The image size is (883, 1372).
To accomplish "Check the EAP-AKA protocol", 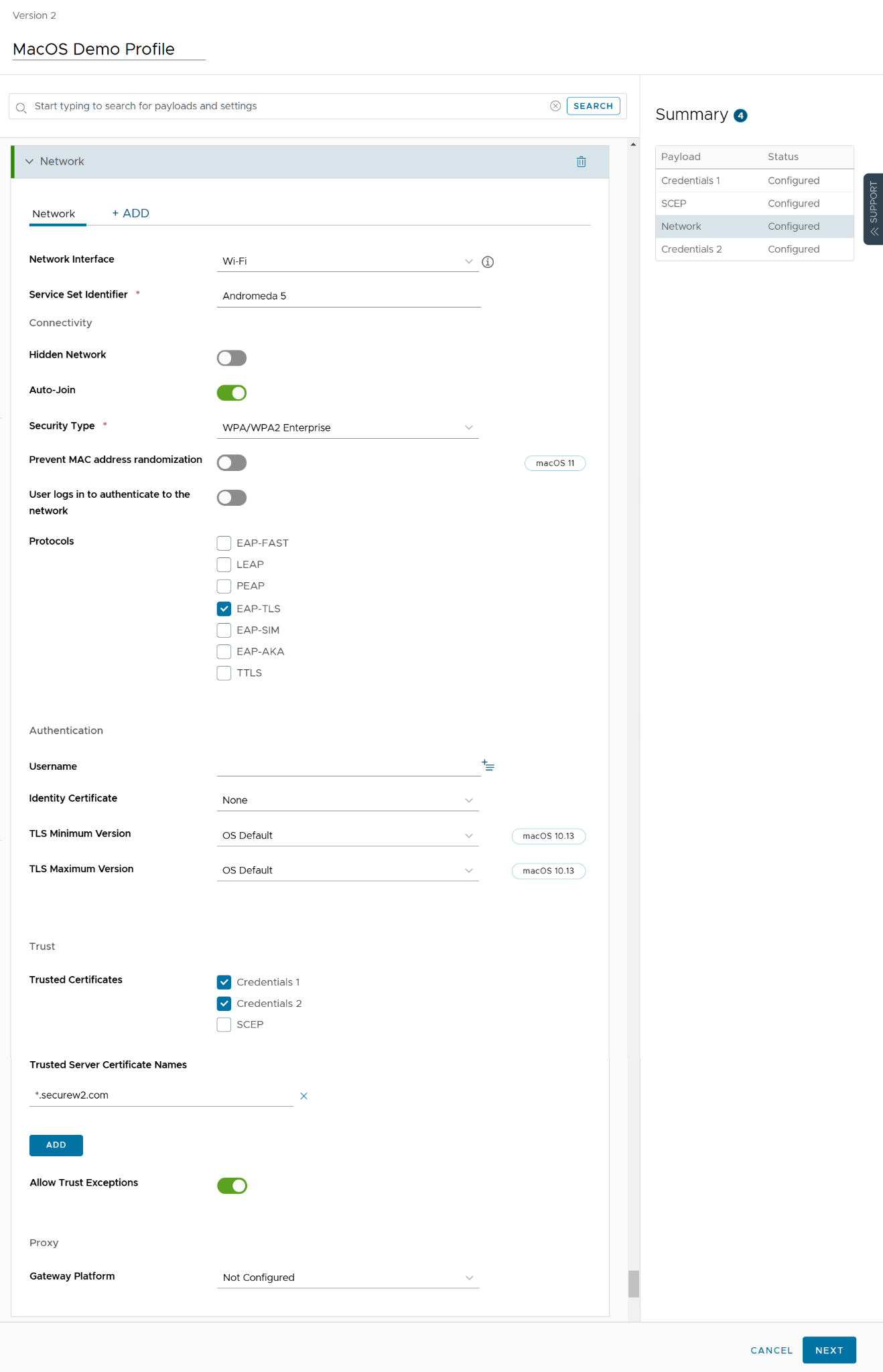I will click(224, 651).
